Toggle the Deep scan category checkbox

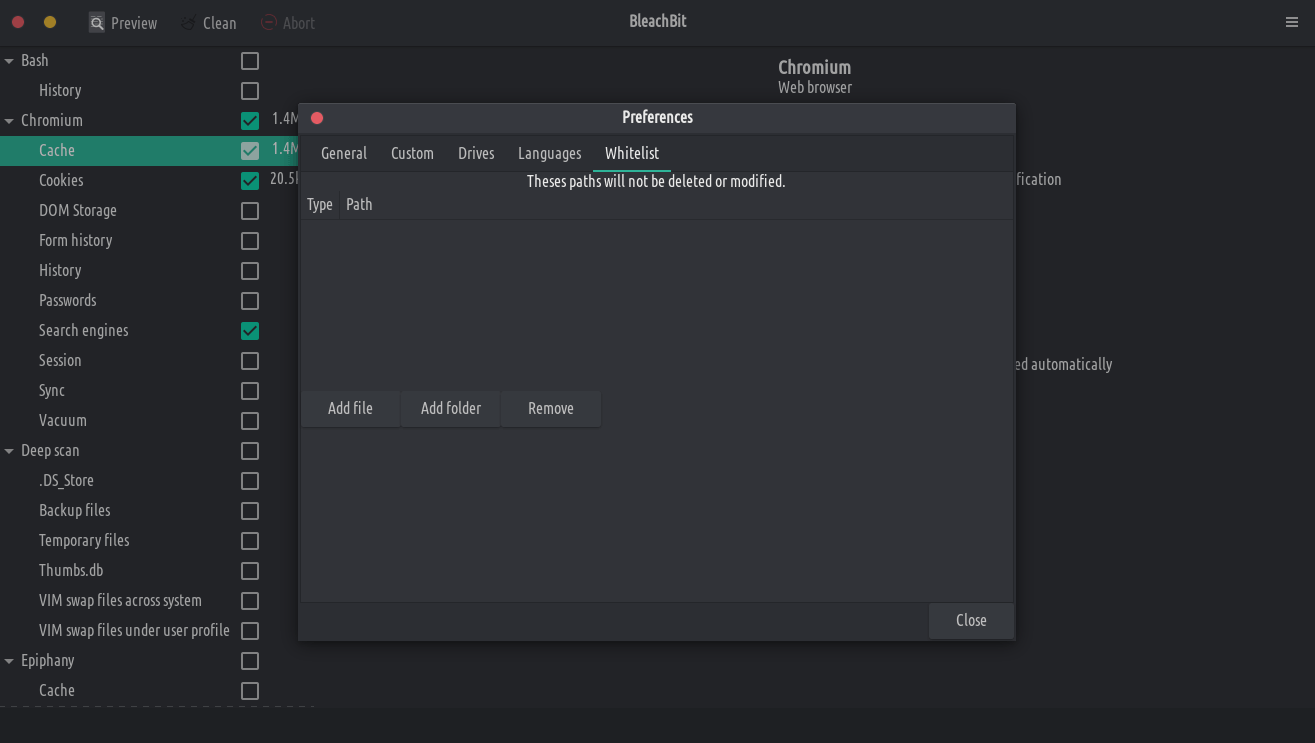coord(250,451)
